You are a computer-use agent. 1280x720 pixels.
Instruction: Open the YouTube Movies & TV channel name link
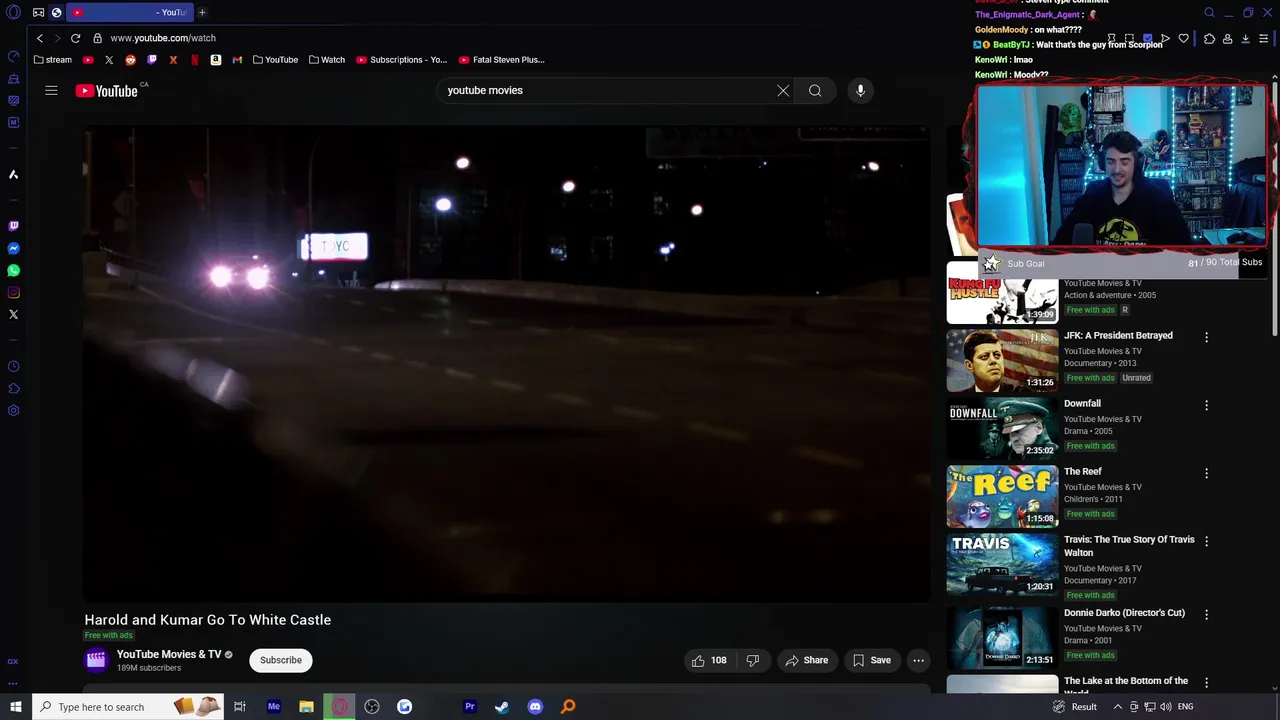pos(169,654)
